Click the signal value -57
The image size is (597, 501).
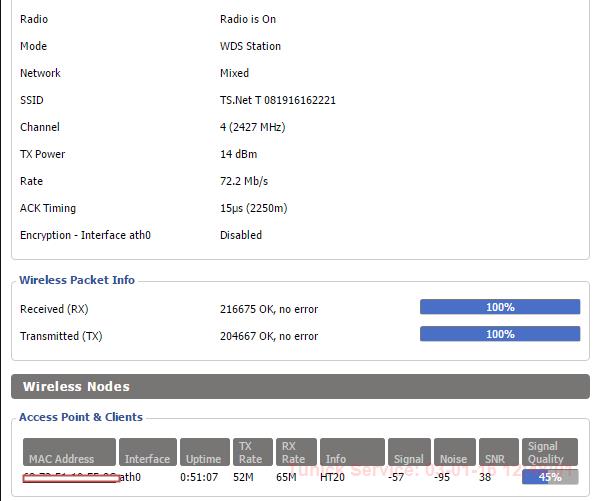tap(396, 477)
